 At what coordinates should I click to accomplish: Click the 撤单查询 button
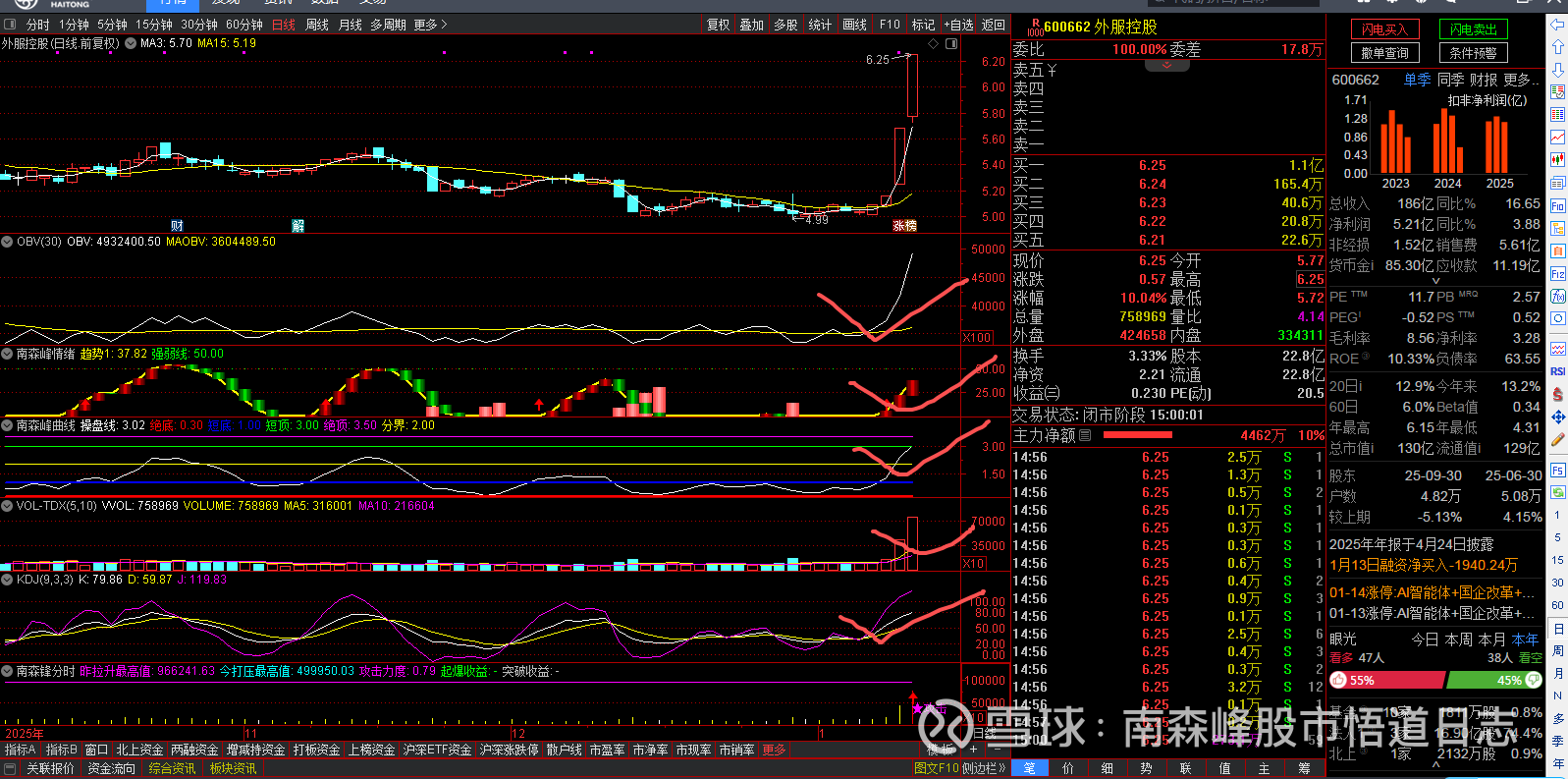[x=1384, y=53]
